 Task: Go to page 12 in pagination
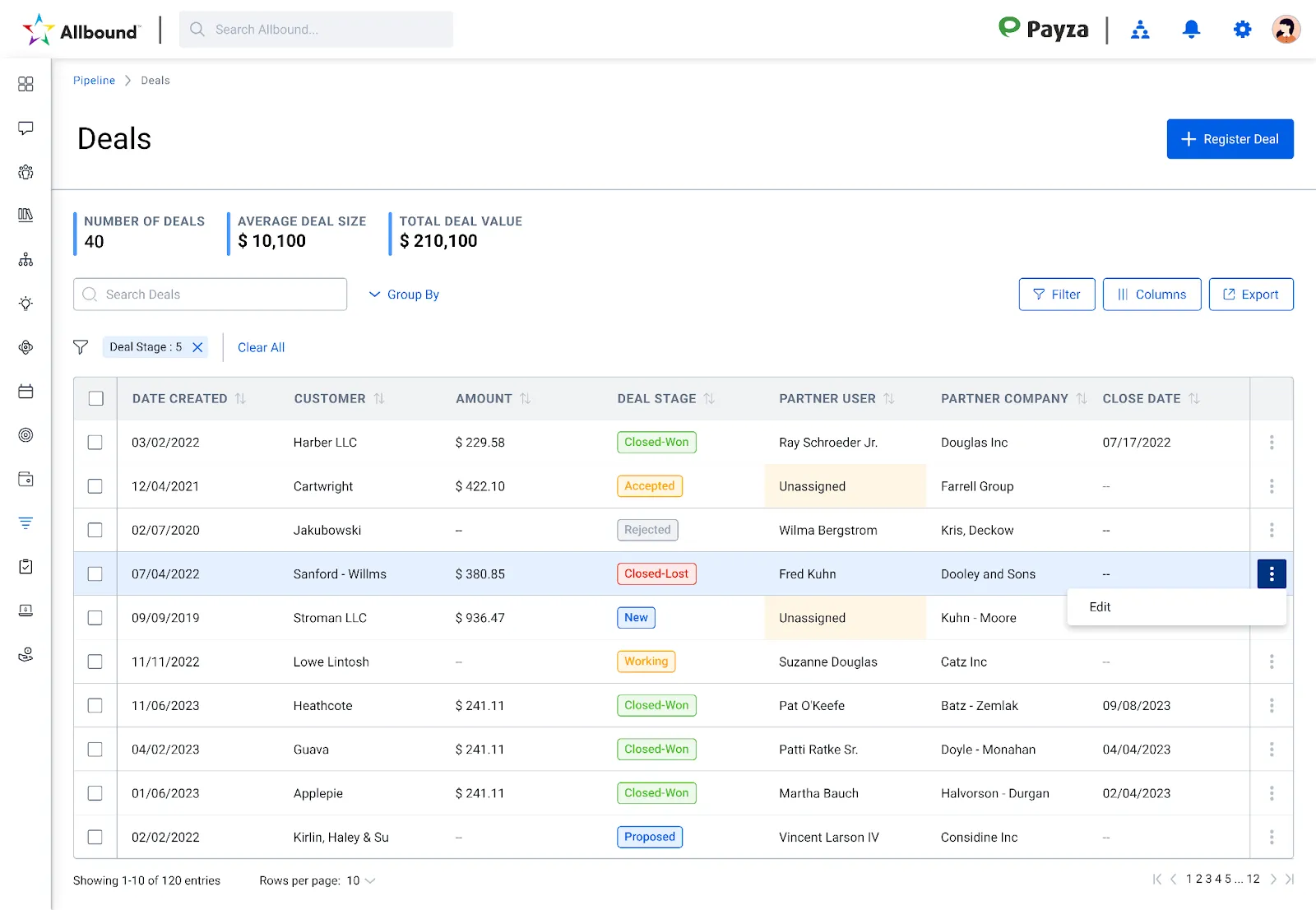pos(1253,879)
